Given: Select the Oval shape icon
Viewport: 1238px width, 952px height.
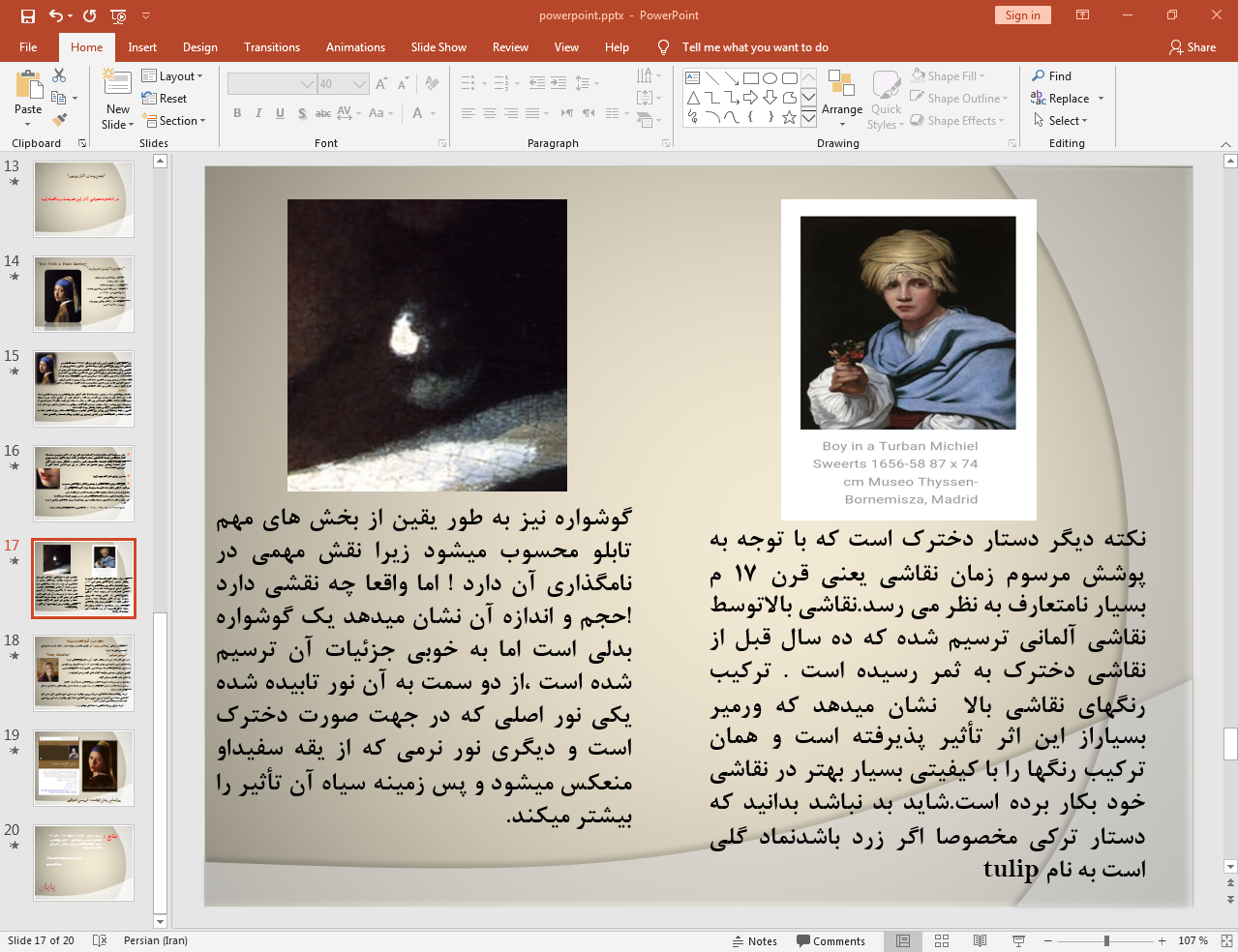Looking at the screenshot, I should click(770, 78).
